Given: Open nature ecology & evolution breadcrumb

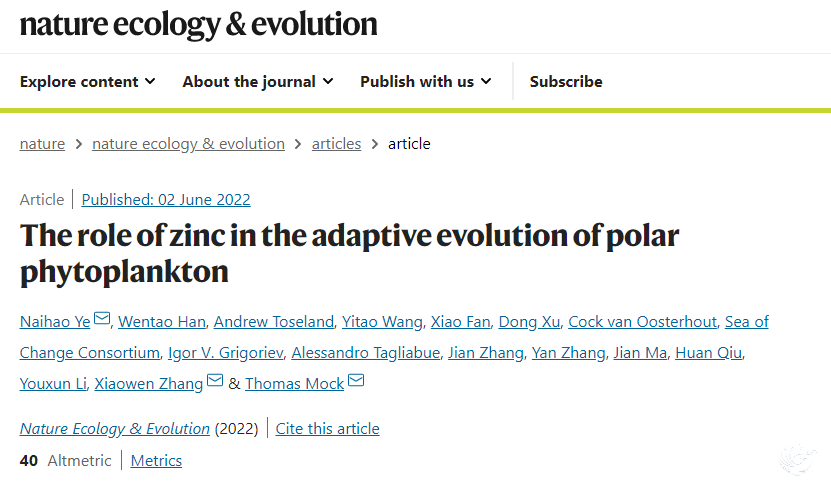Looking at the screenshot, I should [188, 144].
